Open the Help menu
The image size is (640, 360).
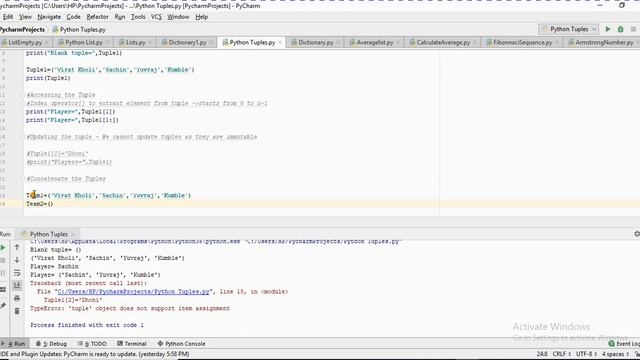coord(202,17)
